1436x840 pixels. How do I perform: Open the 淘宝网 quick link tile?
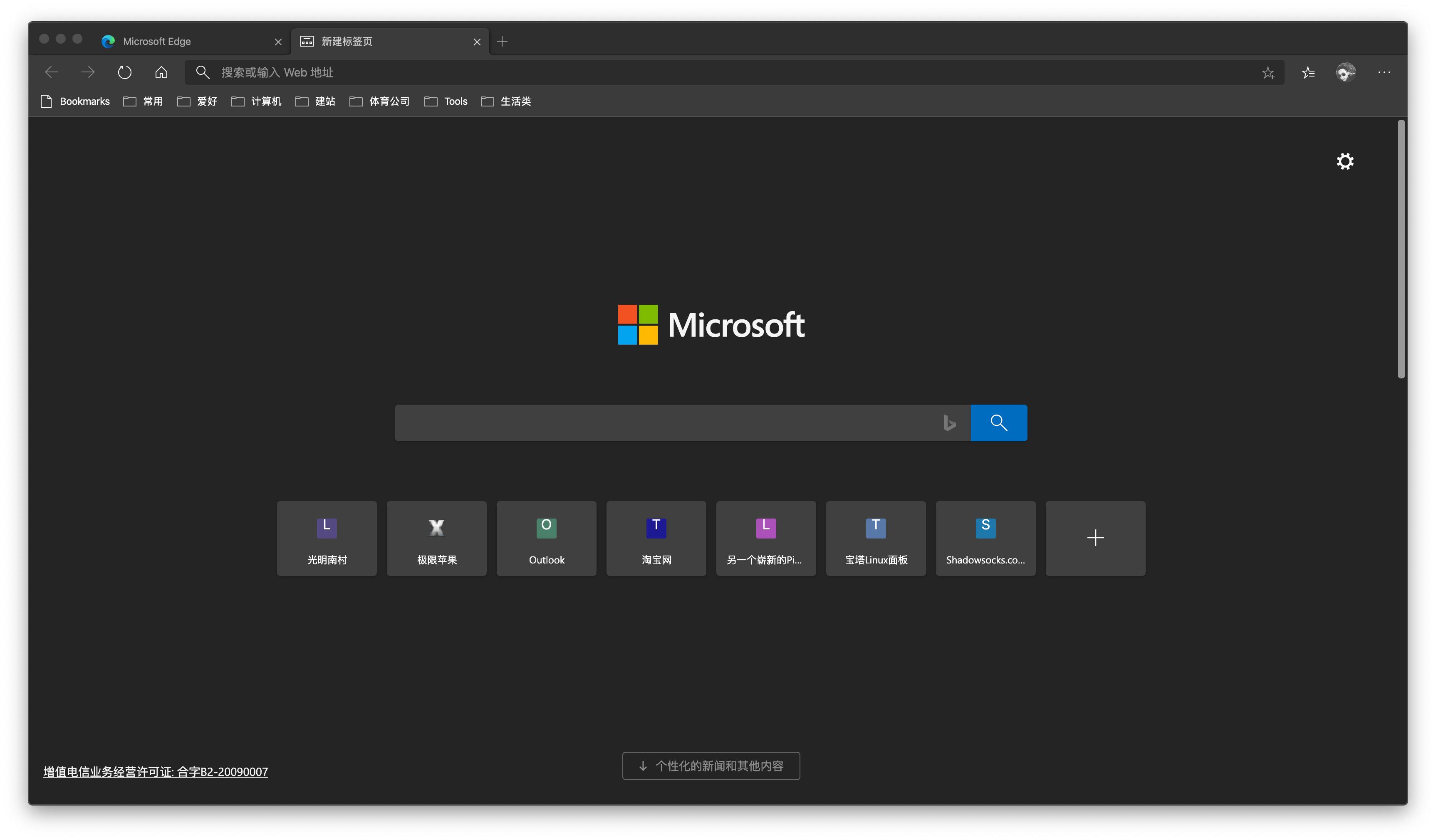click(656, 538)
